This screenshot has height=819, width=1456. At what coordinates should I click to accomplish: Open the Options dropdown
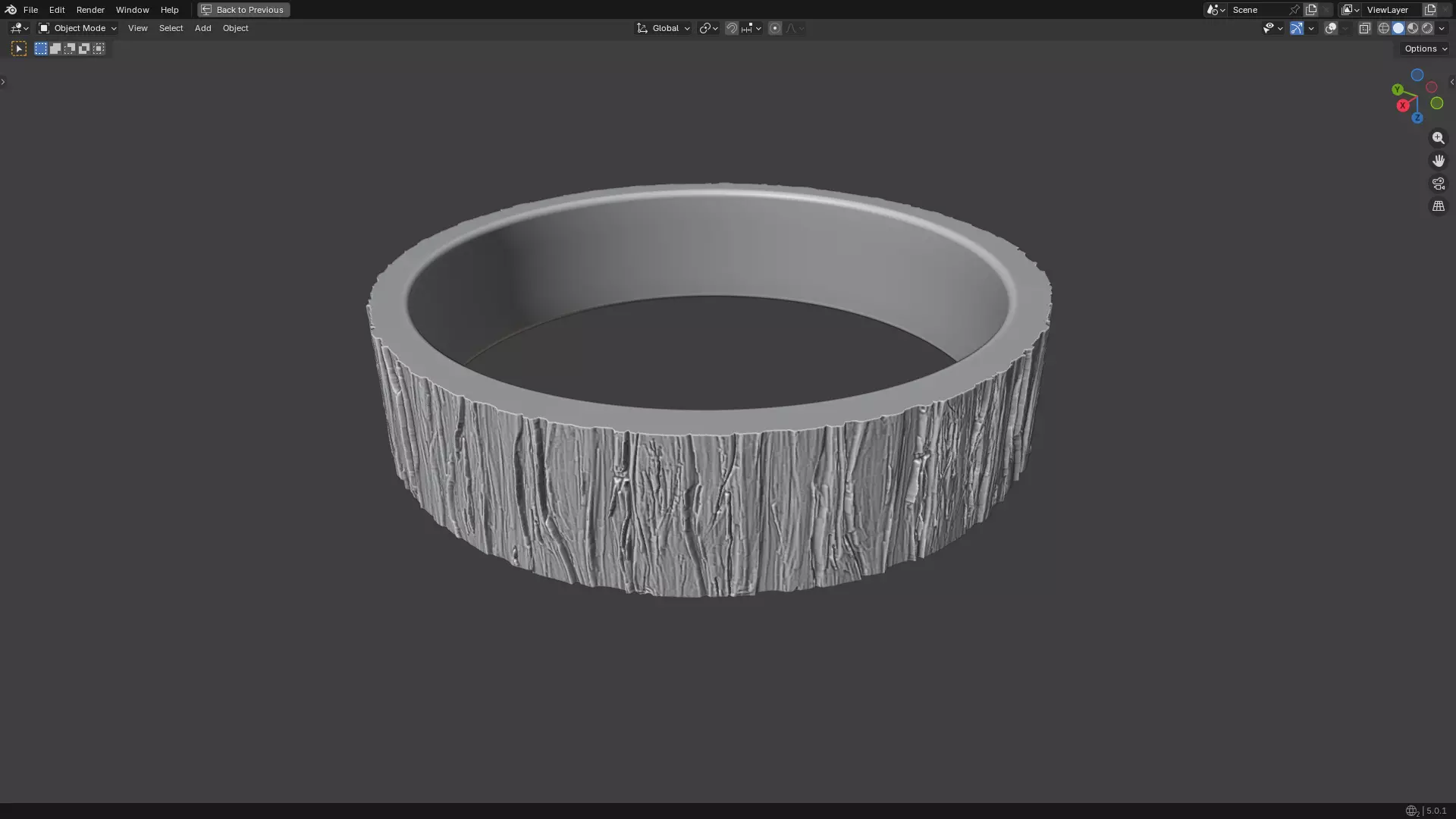click(1426, 49)
